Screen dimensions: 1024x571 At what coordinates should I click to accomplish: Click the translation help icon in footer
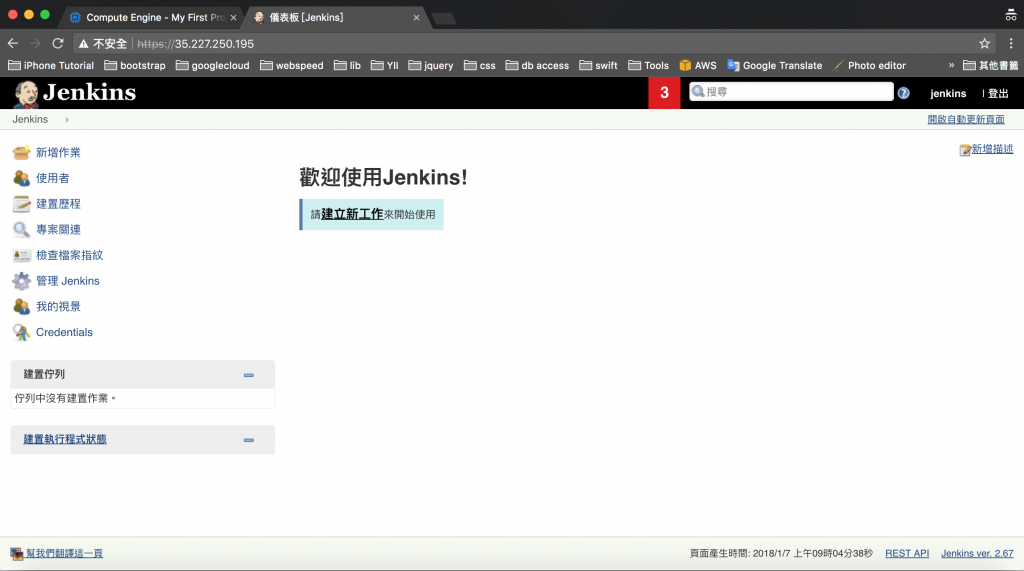tap(16, 554)
